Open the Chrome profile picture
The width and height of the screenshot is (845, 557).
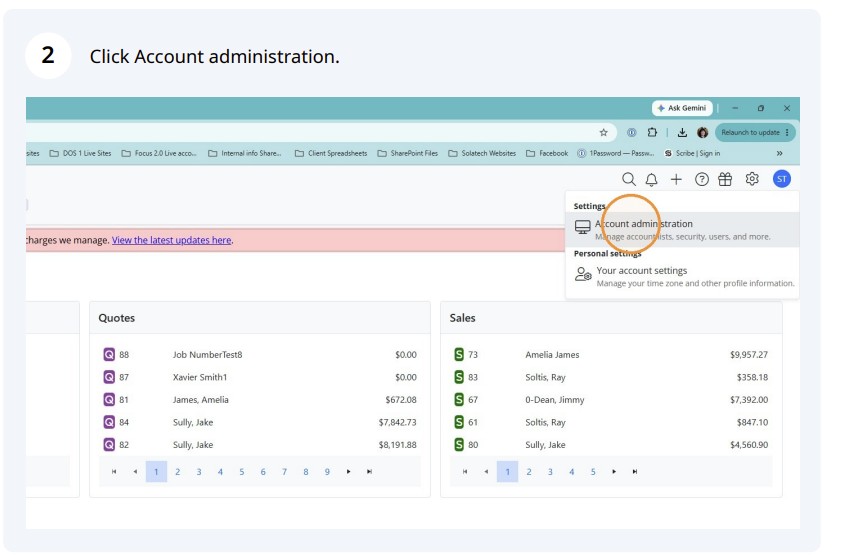tap(702, 133)
